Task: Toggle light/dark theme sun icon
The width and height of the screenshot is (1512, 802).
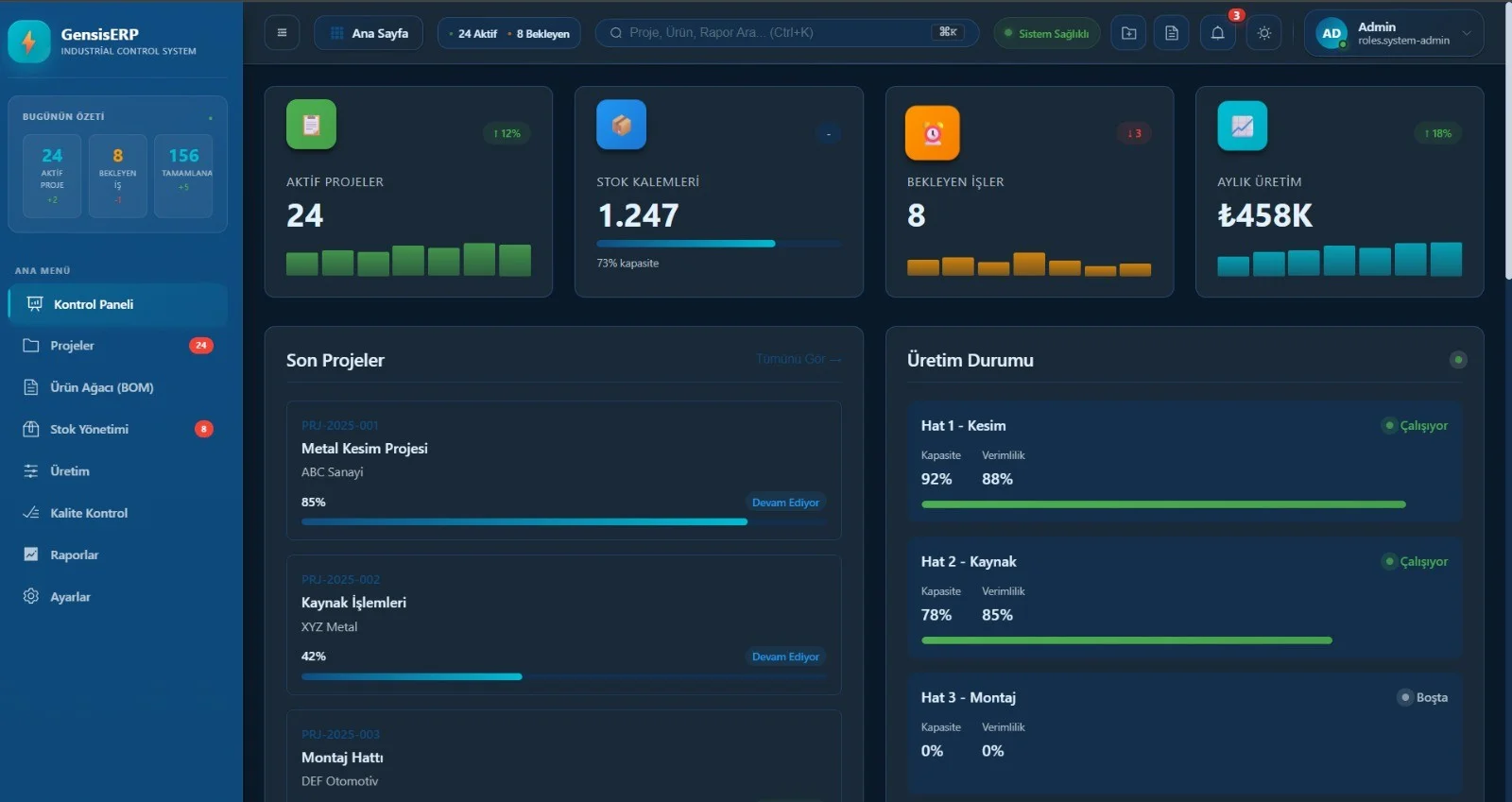Action: 1263,33
